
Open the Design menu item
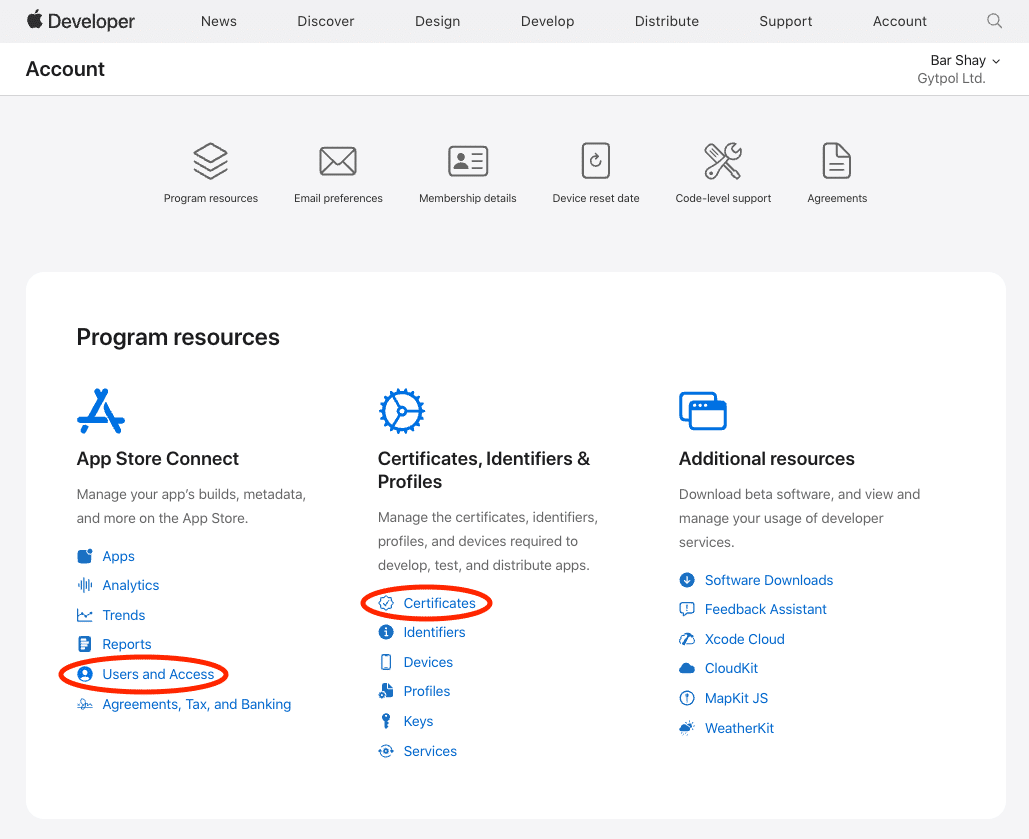[x=437, y=21]
